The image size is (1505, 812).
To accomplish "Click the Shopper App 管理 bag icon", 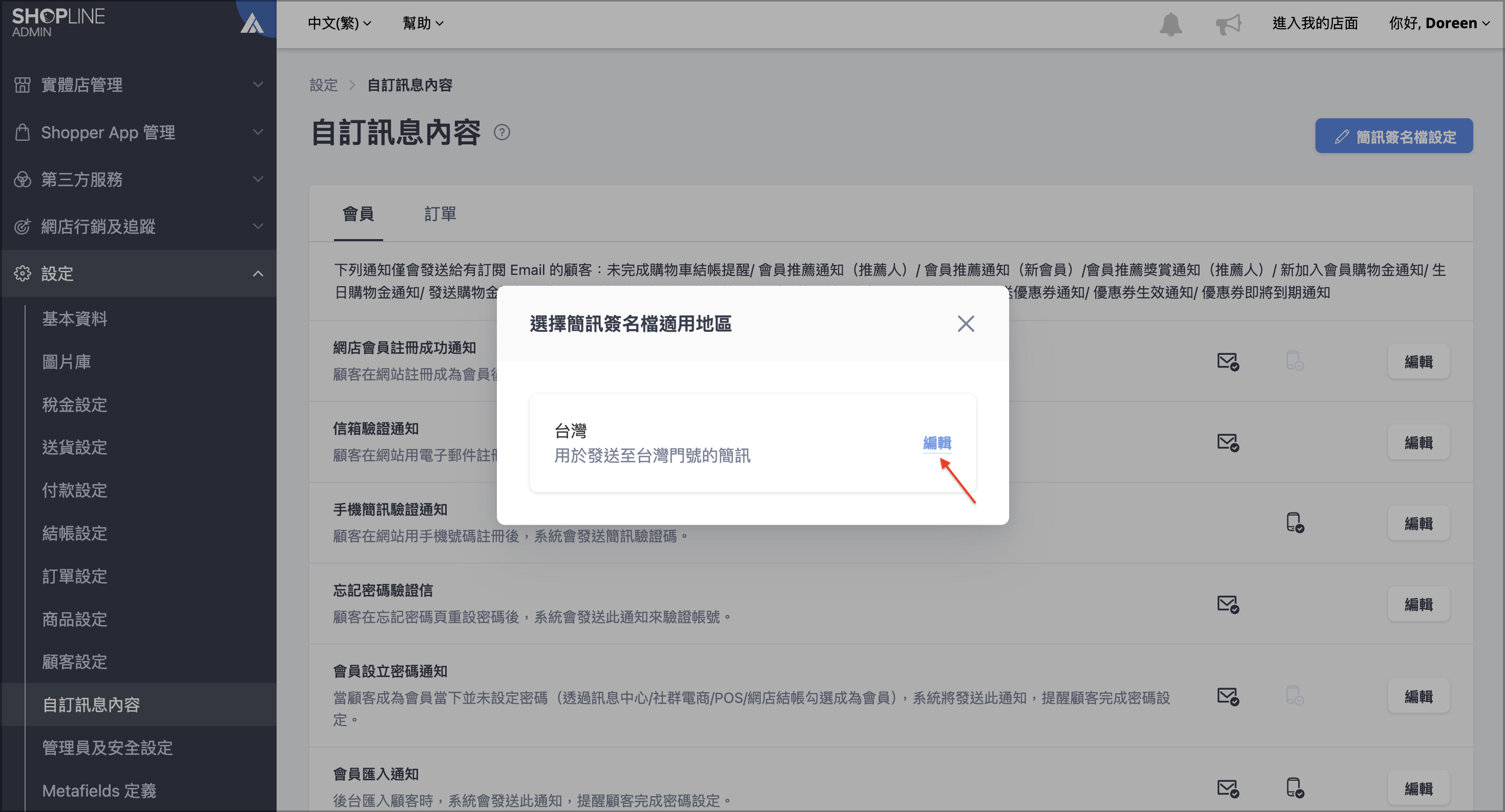I will (x=22, y=132).
